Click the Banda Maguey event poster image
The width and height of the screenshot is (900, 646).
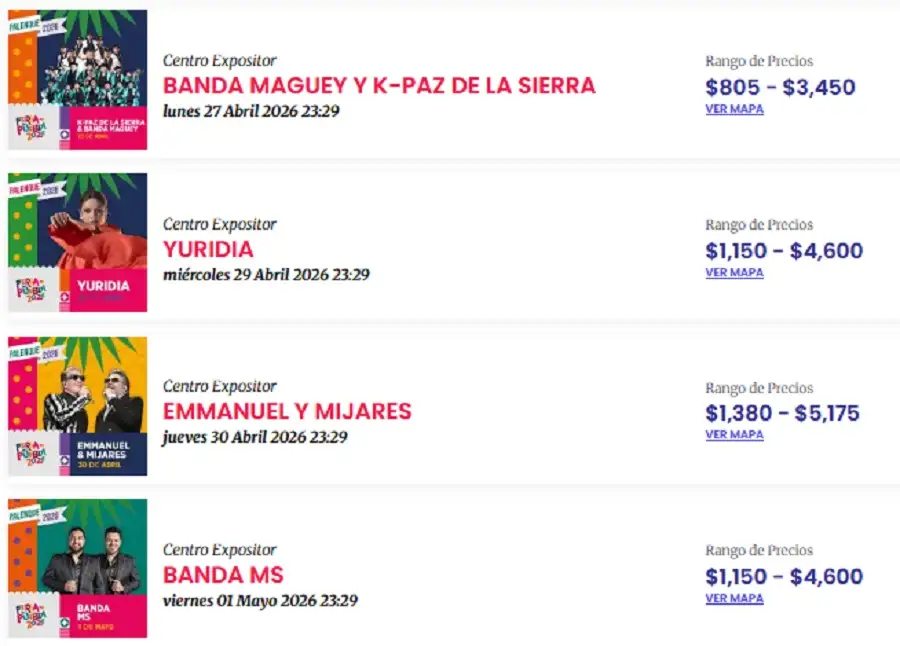point(76,79)
